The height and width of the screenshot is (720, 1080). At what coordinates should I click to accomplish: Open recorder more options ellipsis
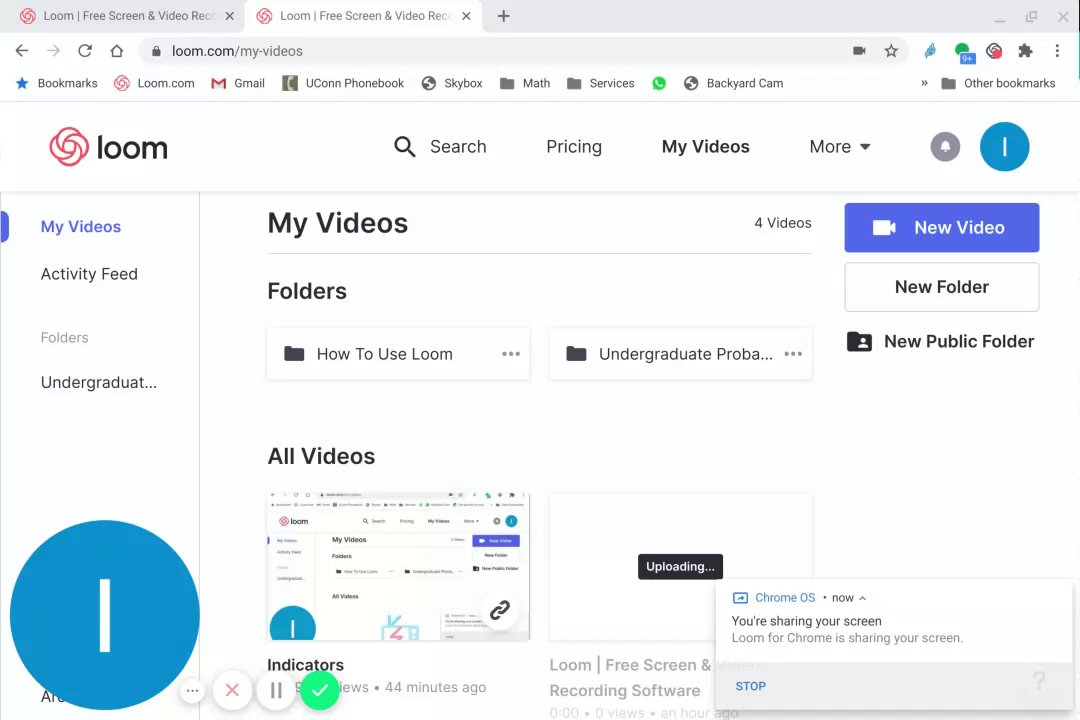tap(192, 690)
